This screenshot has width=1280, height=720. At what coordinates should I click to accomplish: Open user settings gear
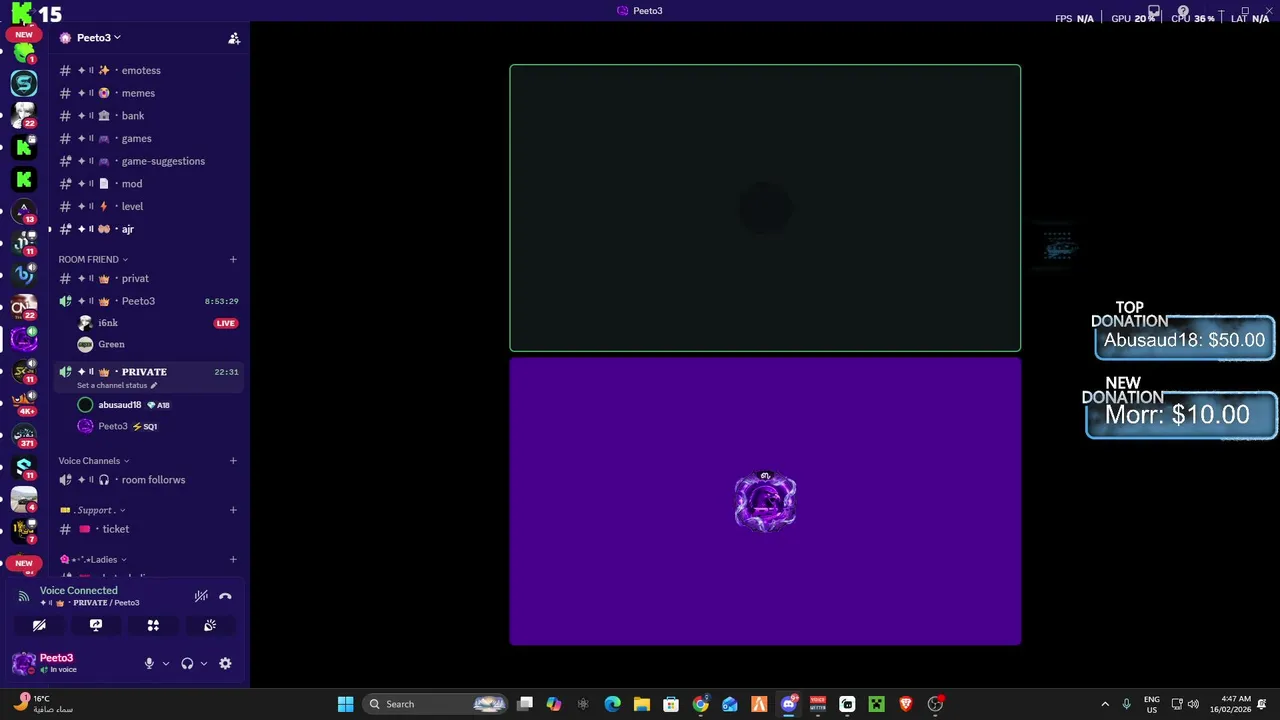click(225, 663)
